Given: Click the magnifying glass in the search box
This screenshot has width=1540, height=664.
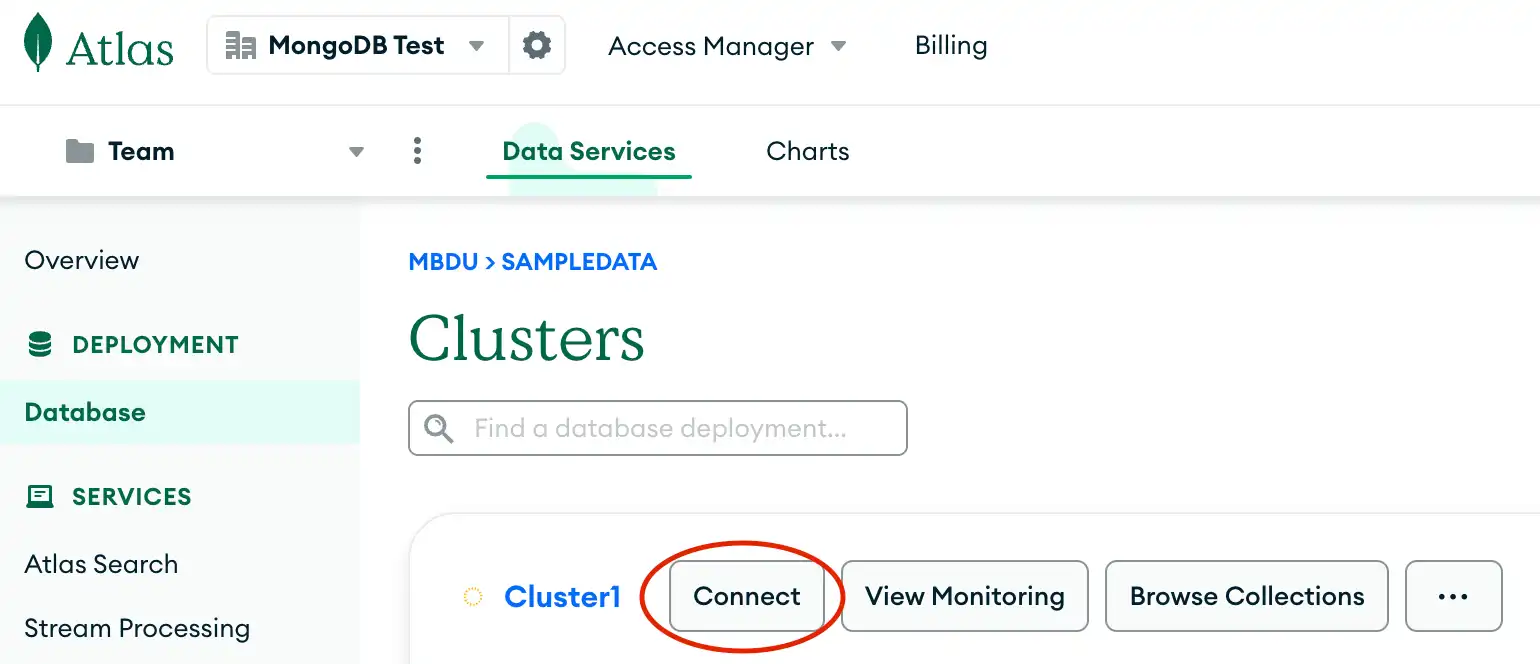Looking at the screenshot, I should [x=437, y=428].
